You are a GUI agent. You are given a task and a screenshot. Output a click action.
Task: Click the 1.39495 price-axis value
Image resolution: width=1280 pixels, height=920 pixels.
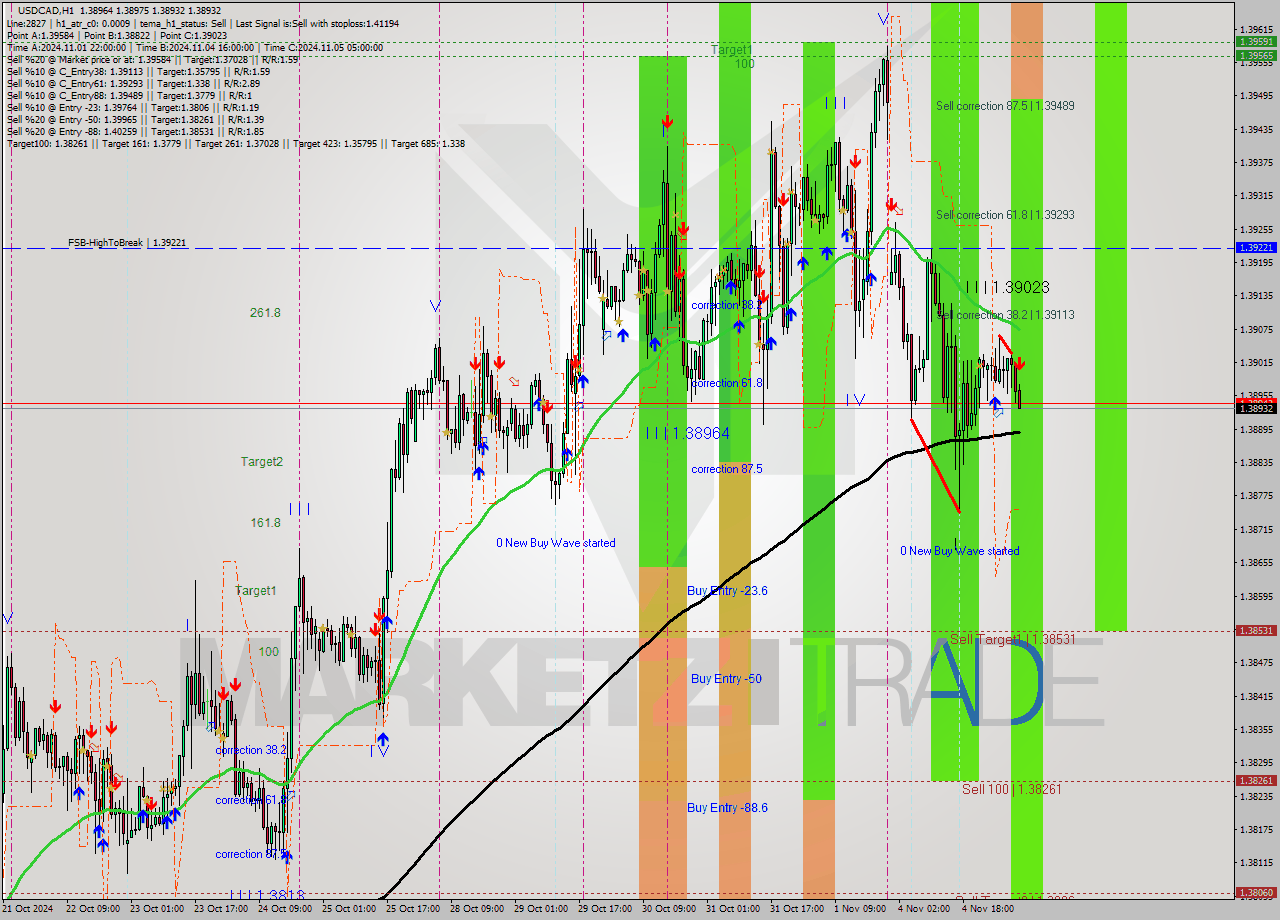[x=1256, y=96]
